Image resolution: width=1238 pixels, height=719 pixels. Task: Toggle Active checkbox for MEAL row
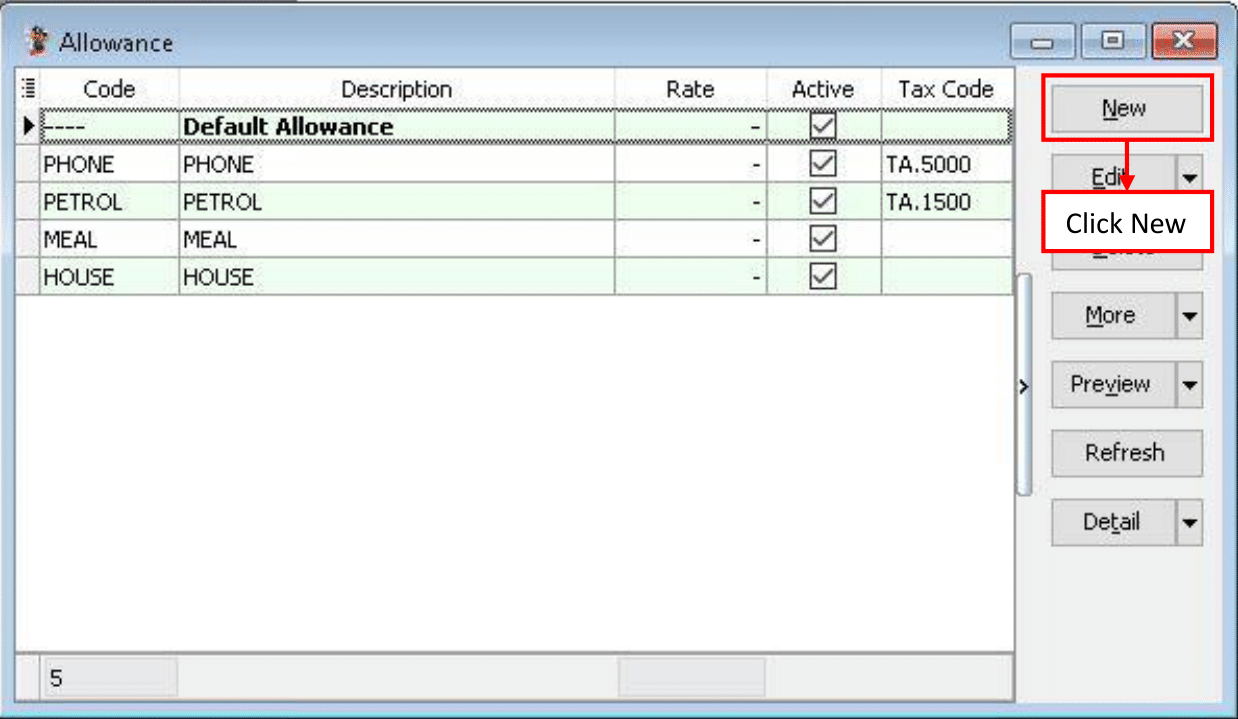coord(823,240)
